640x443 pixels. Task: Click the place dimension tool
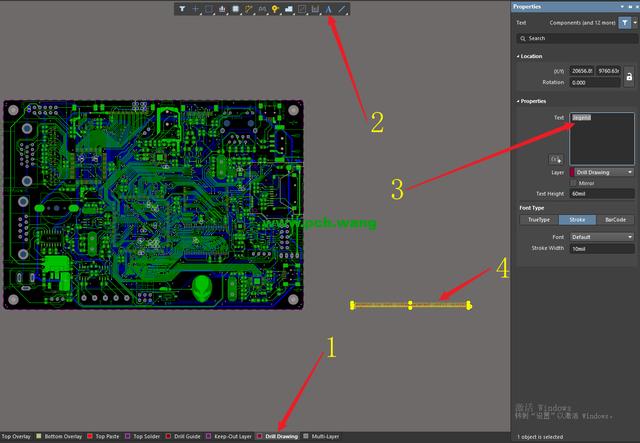(315, 9)
